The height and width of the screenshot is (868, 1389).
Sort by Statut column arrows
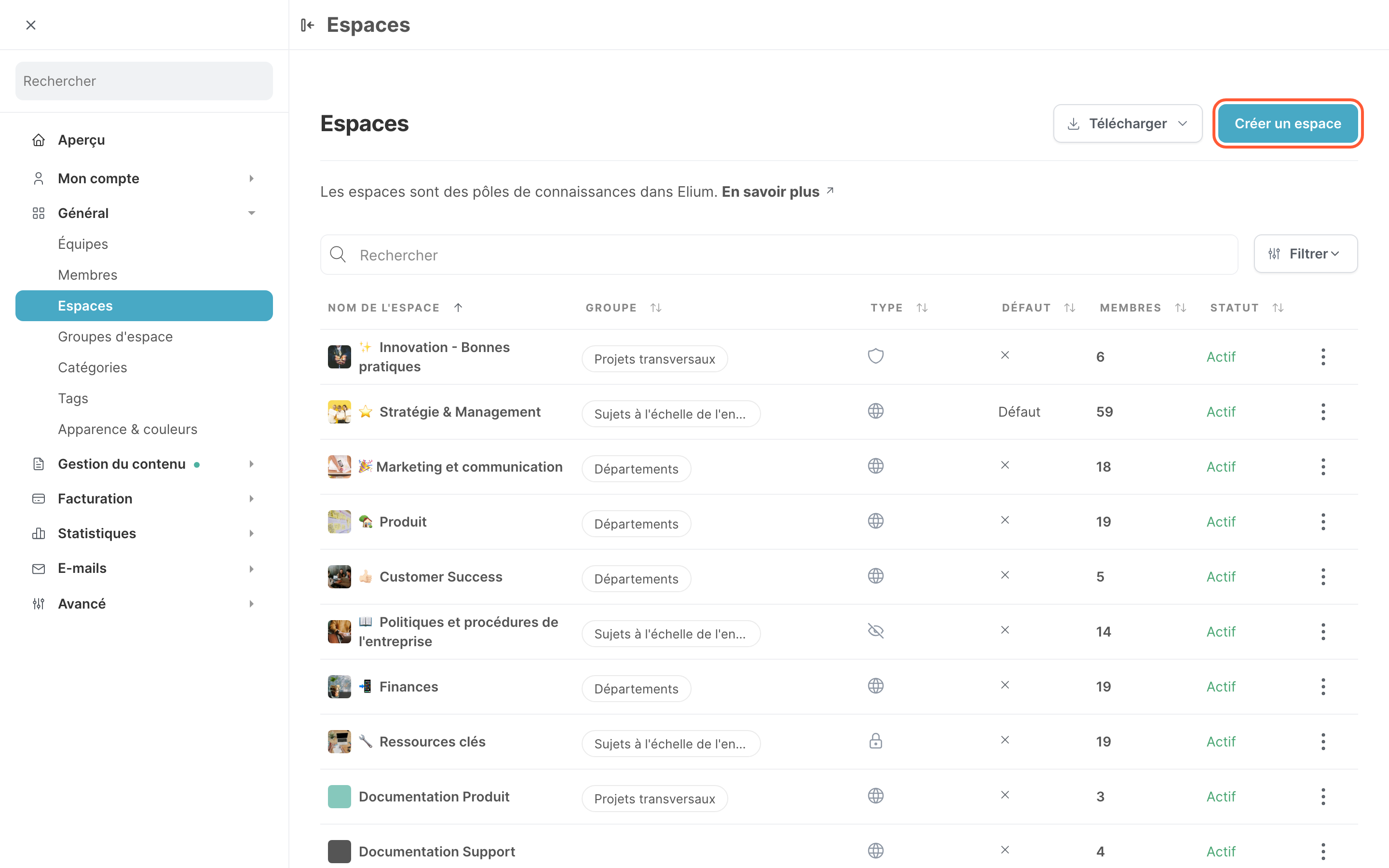click(1278, 308)
